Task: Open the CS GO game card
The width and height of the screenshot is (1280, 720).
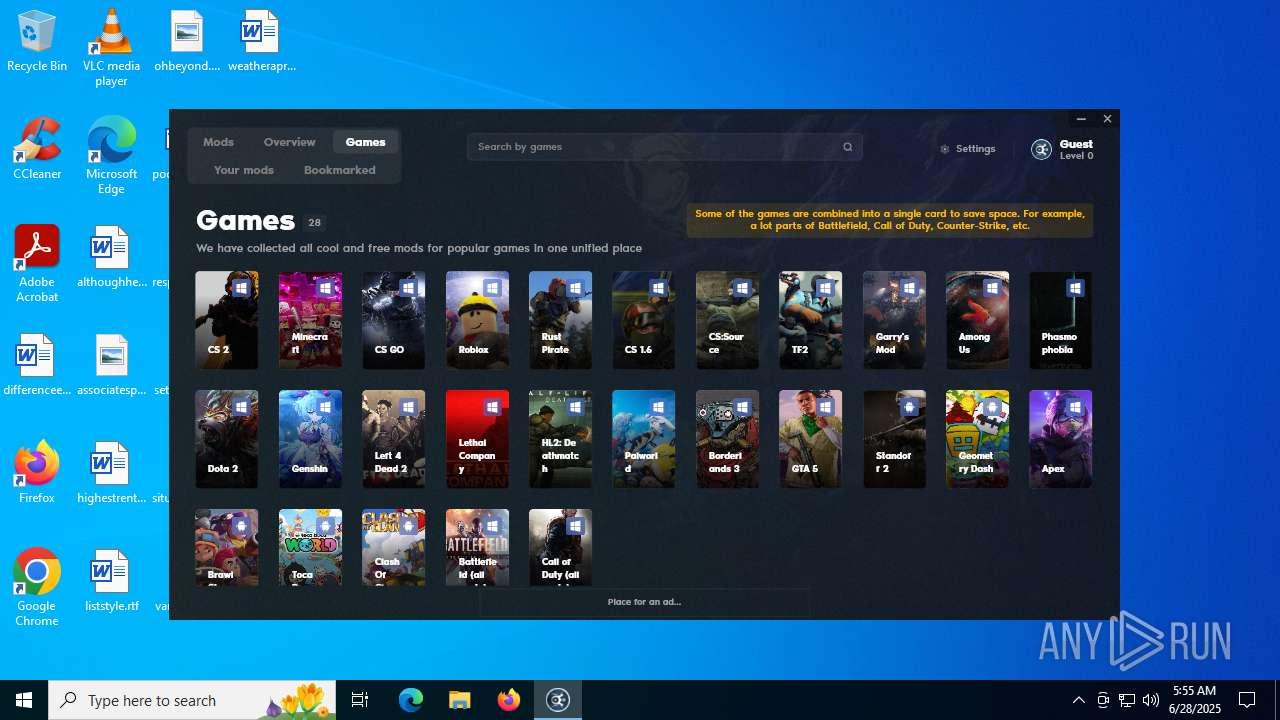Action: pos(393,320)
